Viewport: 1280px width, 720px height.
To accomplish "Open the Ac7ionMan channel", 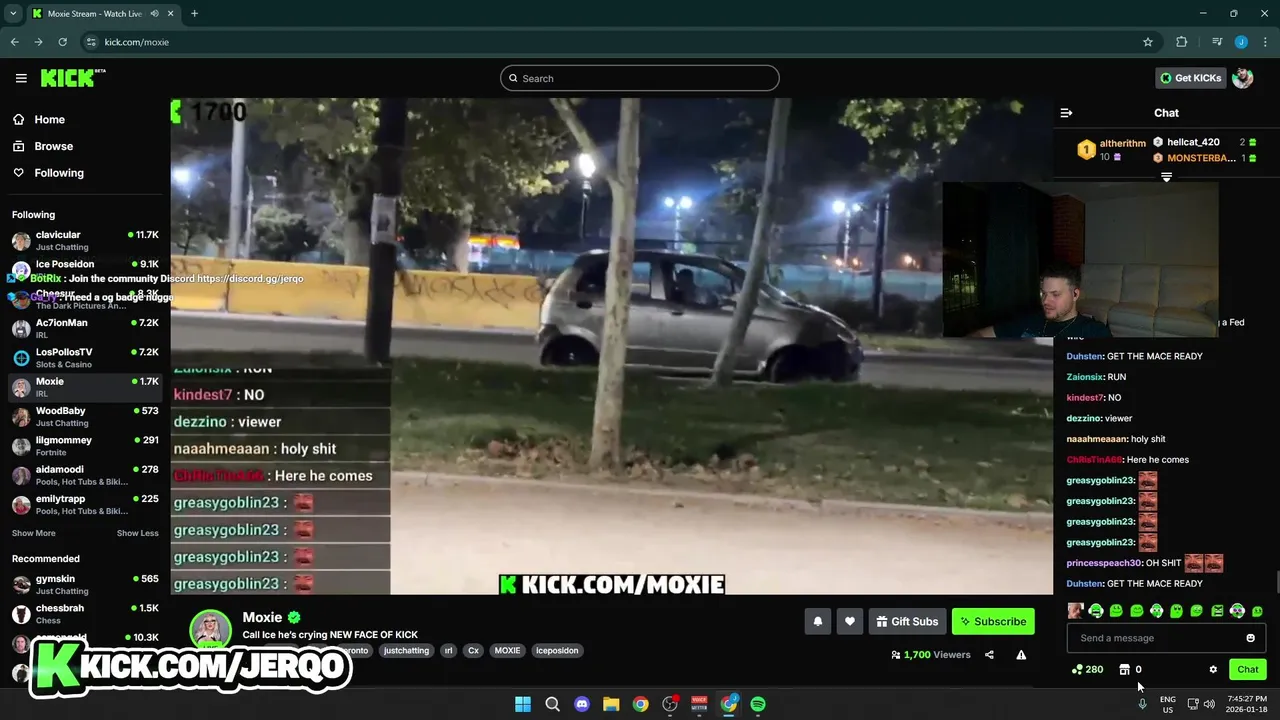I will click(x=85, y=328).
